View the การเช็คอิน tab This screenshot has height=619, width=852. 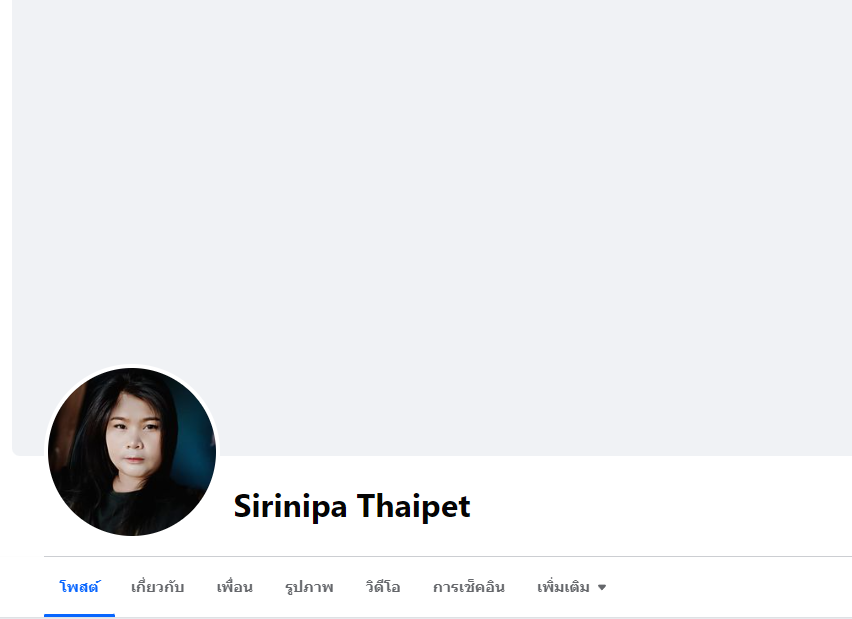469,587
